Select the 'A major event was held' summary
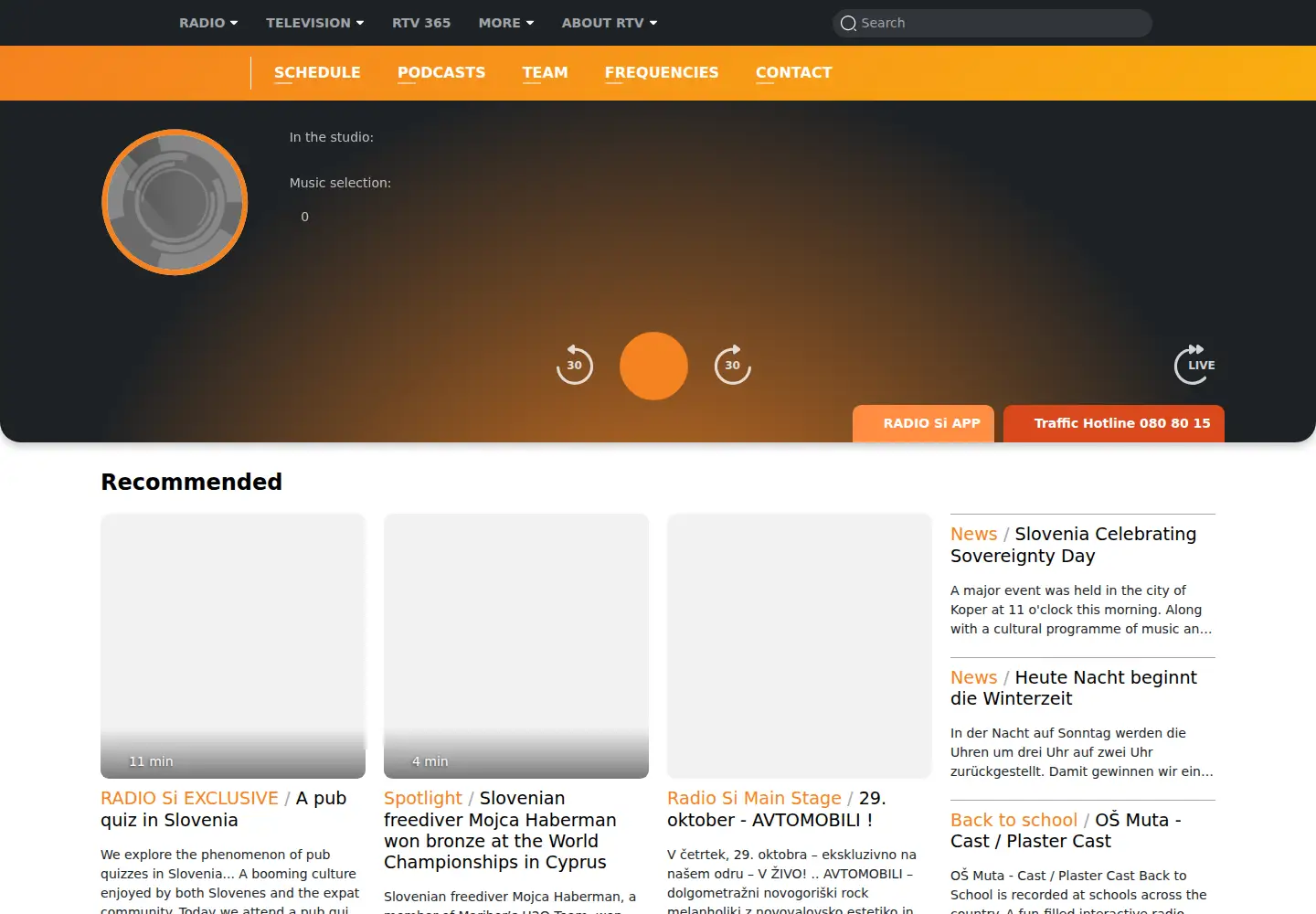The image size is (1316, 914). click(x=1081, y=610)
